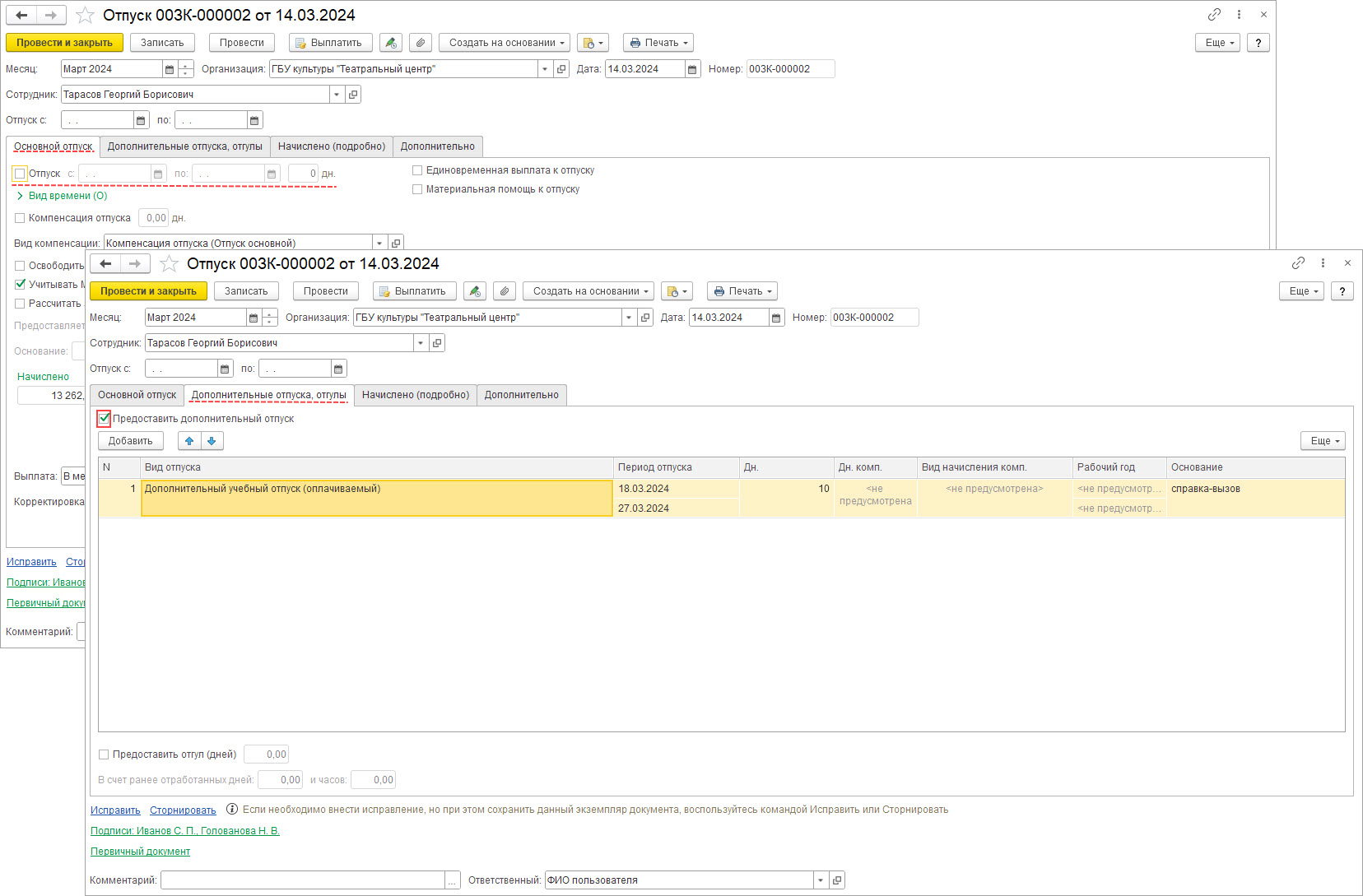Open three-dot menu in background window header

coord(1239,15)
